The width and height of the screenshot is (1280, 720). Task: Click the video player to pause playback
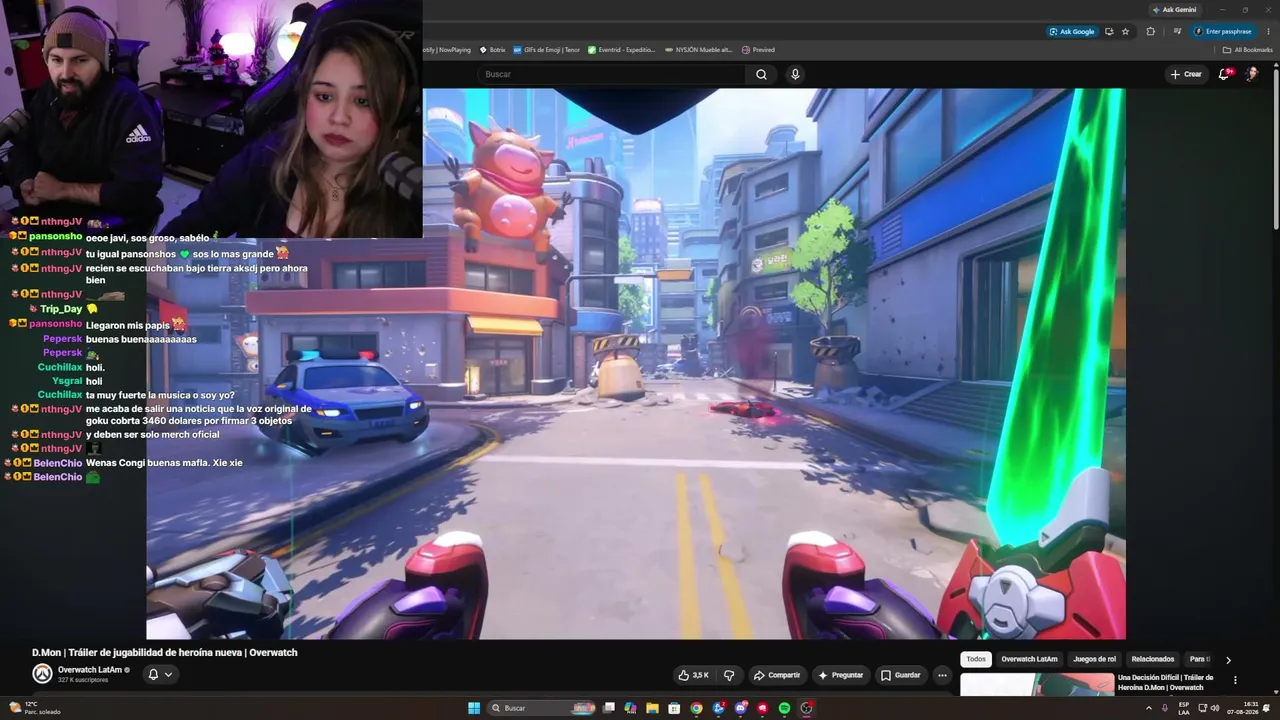(636, 364)
